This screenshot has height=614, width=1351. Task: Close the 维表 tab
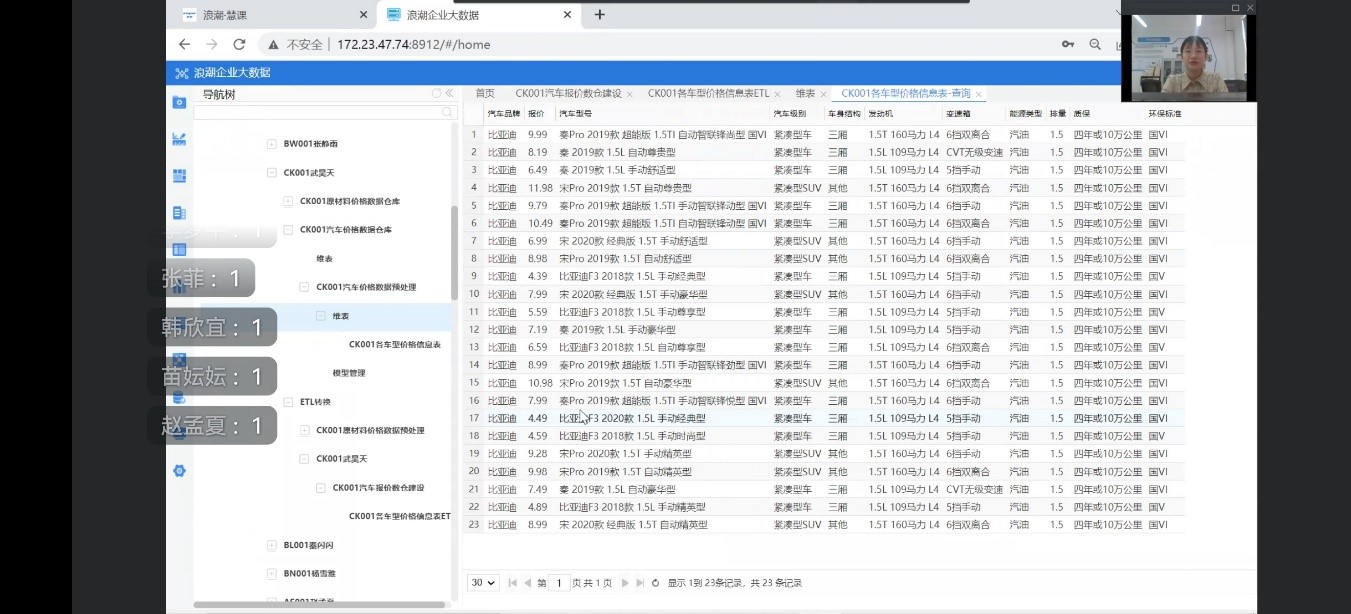click(824, 94)
